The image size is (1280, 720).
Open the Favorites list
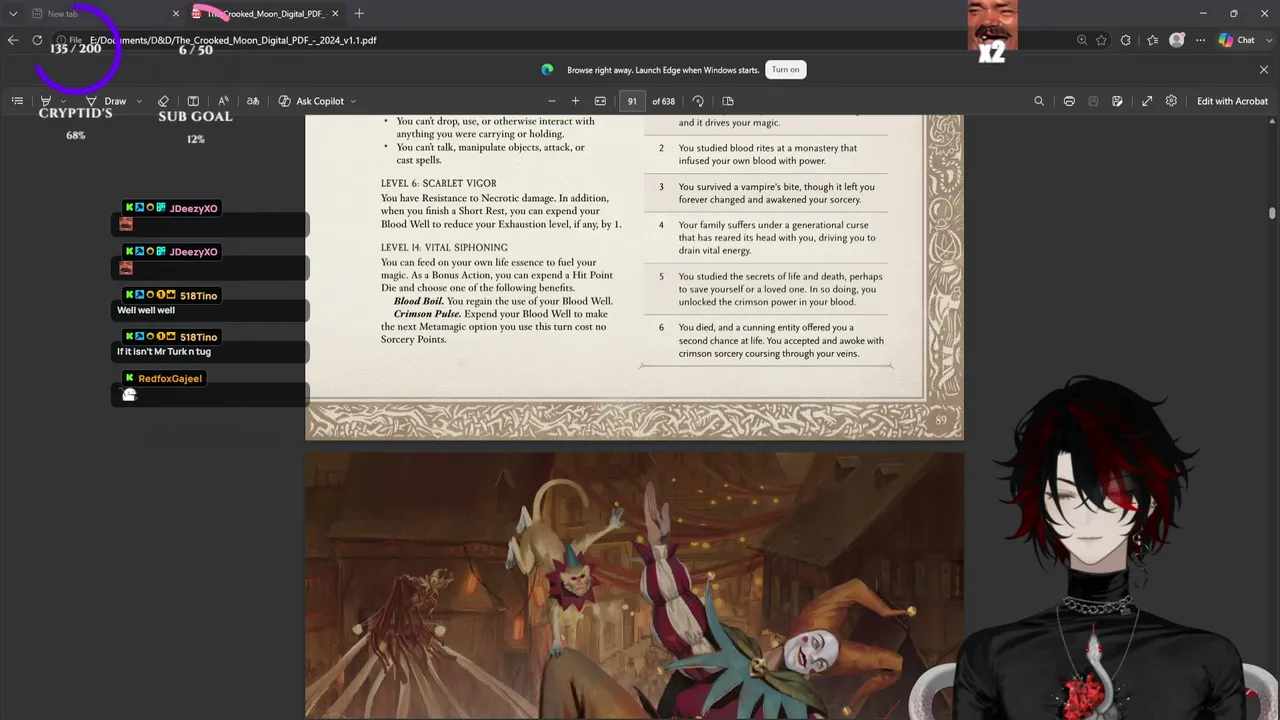pyautogui.click(x=1153, y=40)
